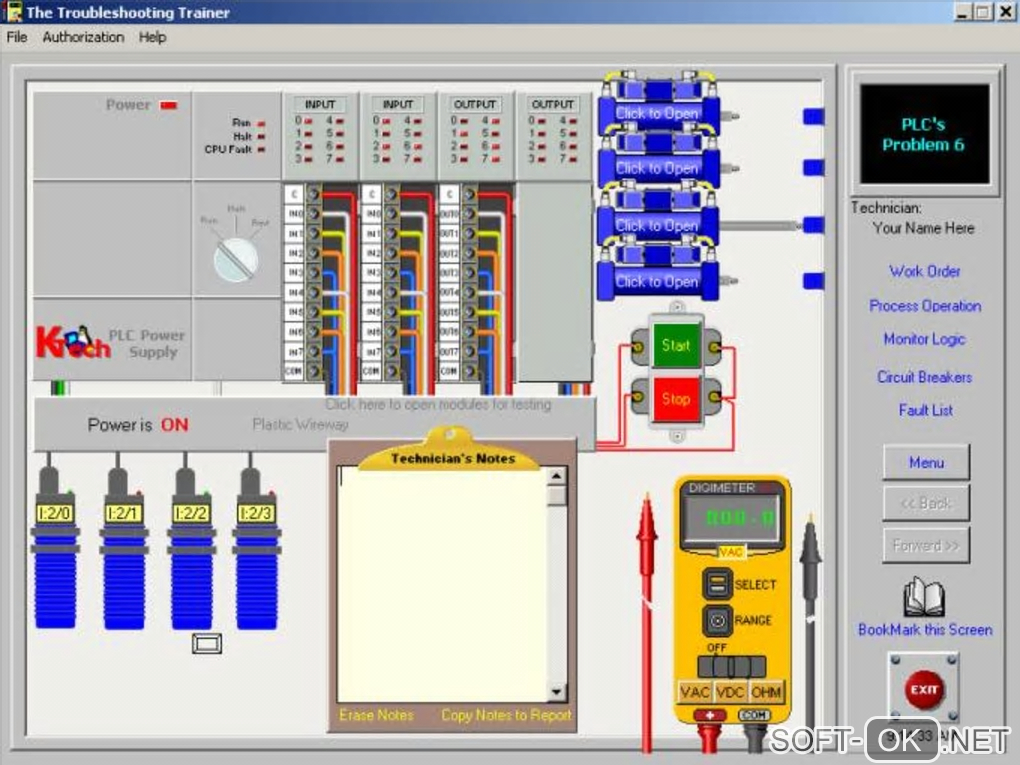The width and height of the screenshot is (1020, 765).
Task: Click the Power indicator LED
Action: click(x=169, y=105)
